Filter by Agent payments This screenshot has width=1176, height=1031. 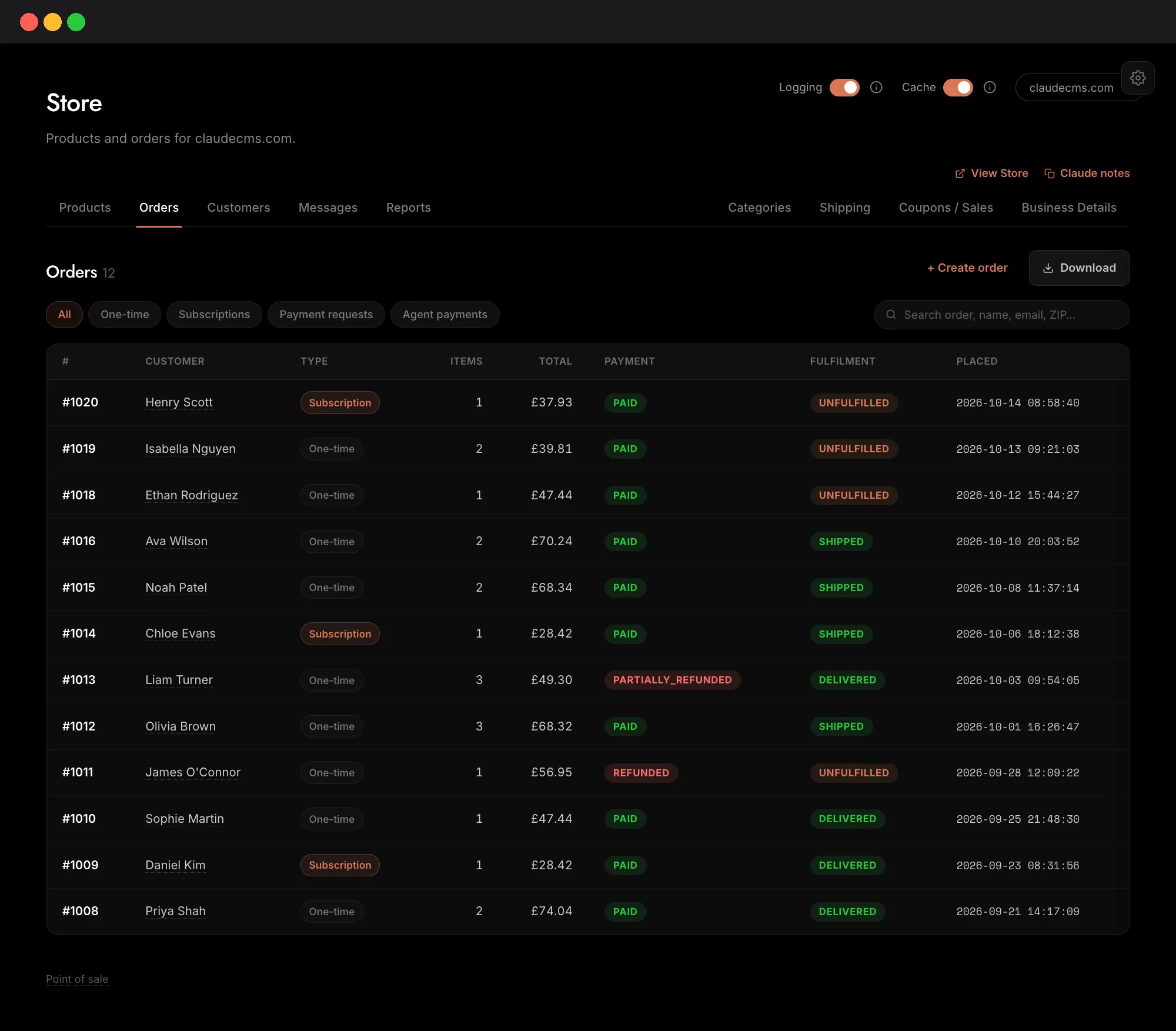445,315
